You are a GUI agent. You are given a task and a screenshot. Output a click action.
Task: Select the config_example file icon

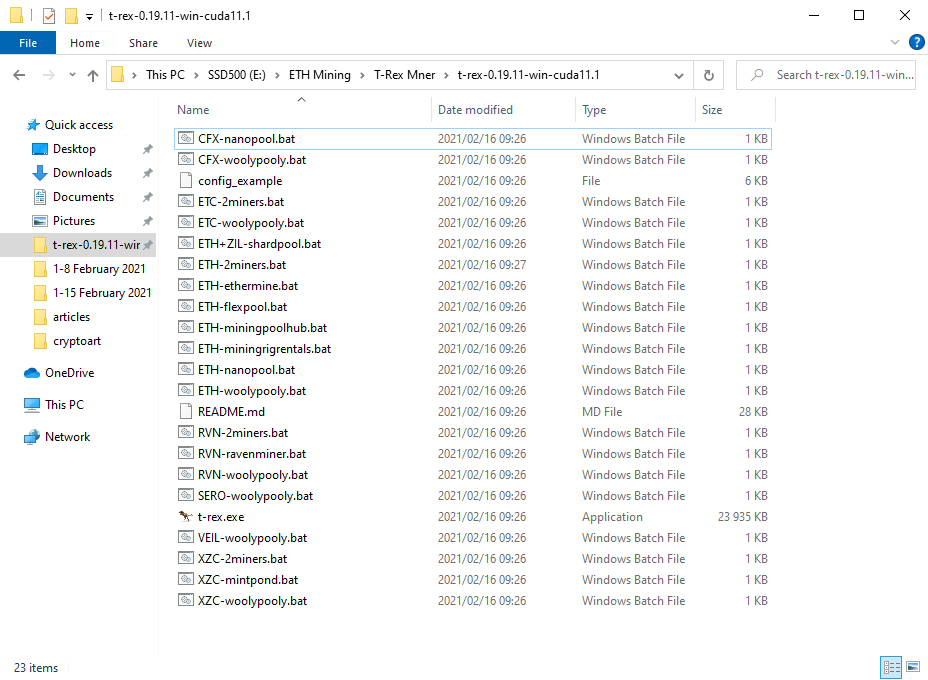coord(186,181)
